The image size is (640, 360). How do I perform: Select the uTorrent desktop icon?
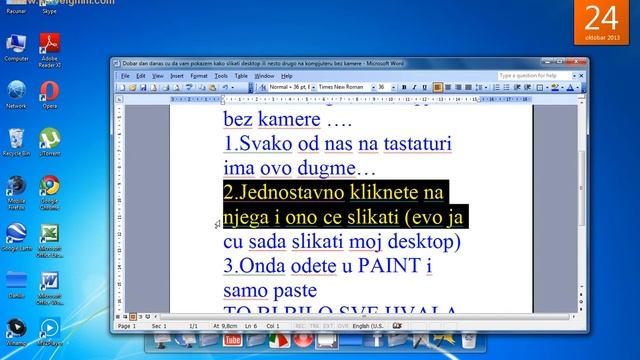pyautogui.click(x=49, y=142)
